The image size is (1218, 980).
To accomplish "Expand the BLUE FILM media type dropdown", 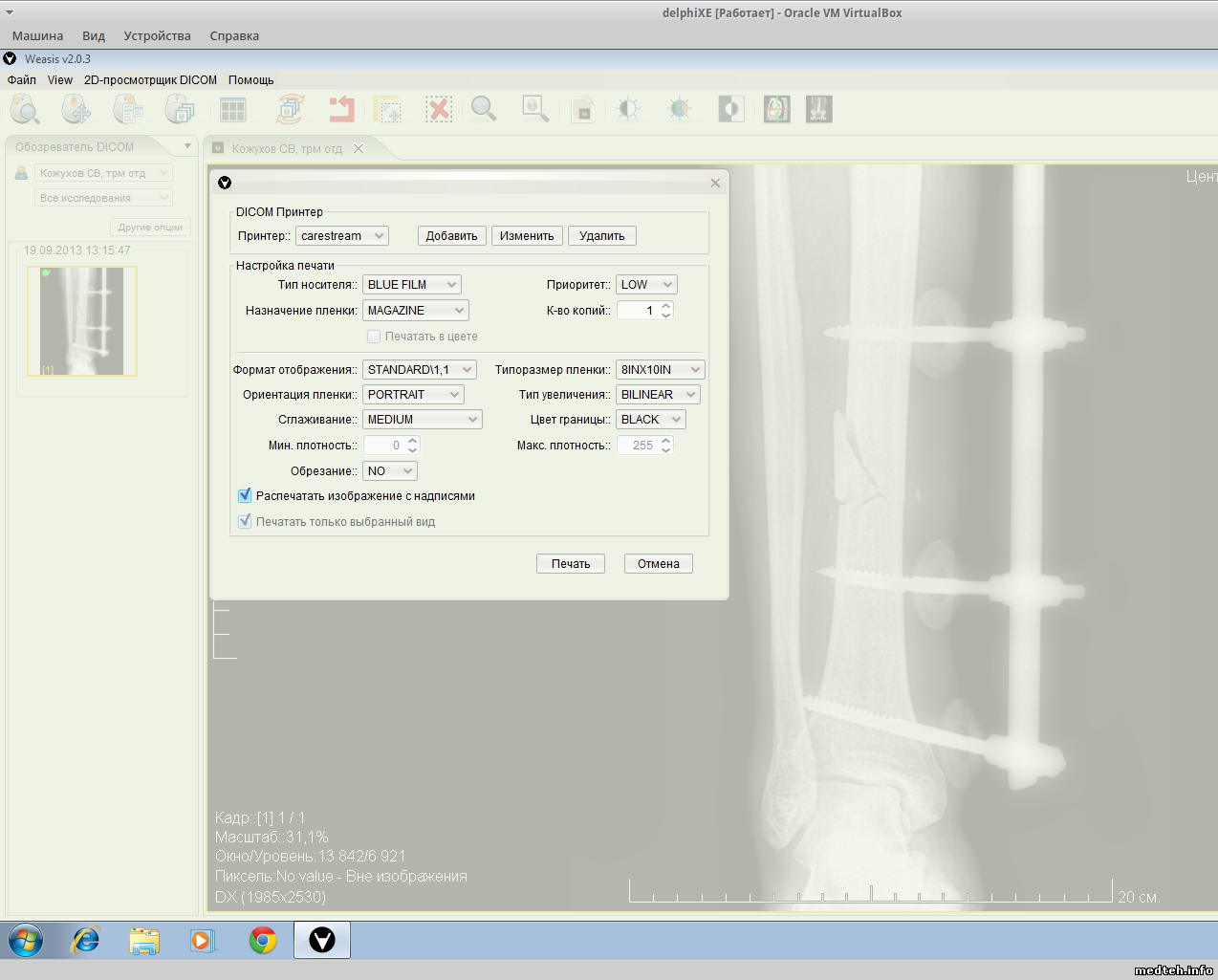I will tap(411, 285).
